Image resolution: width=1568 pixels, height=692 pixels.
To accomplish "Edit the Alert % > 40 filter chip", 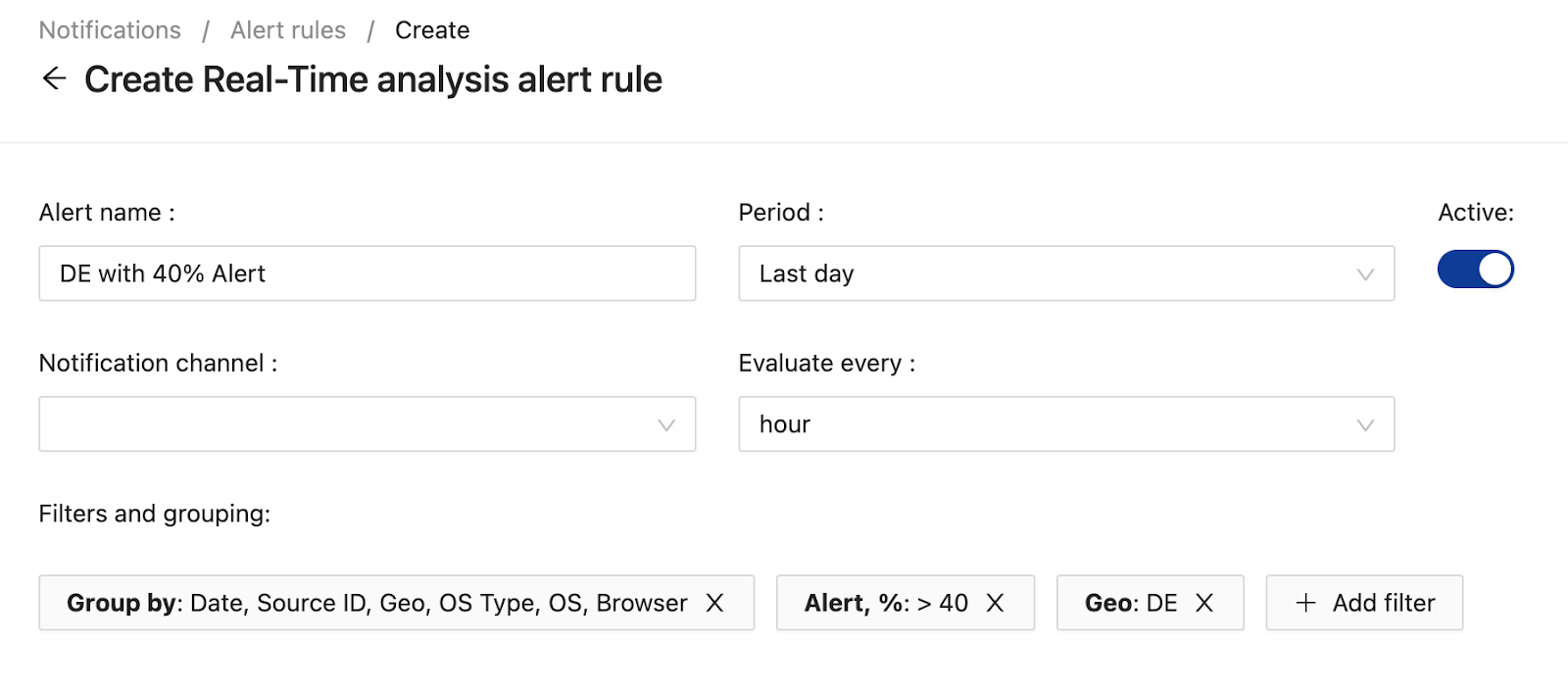I will [886, 603].
